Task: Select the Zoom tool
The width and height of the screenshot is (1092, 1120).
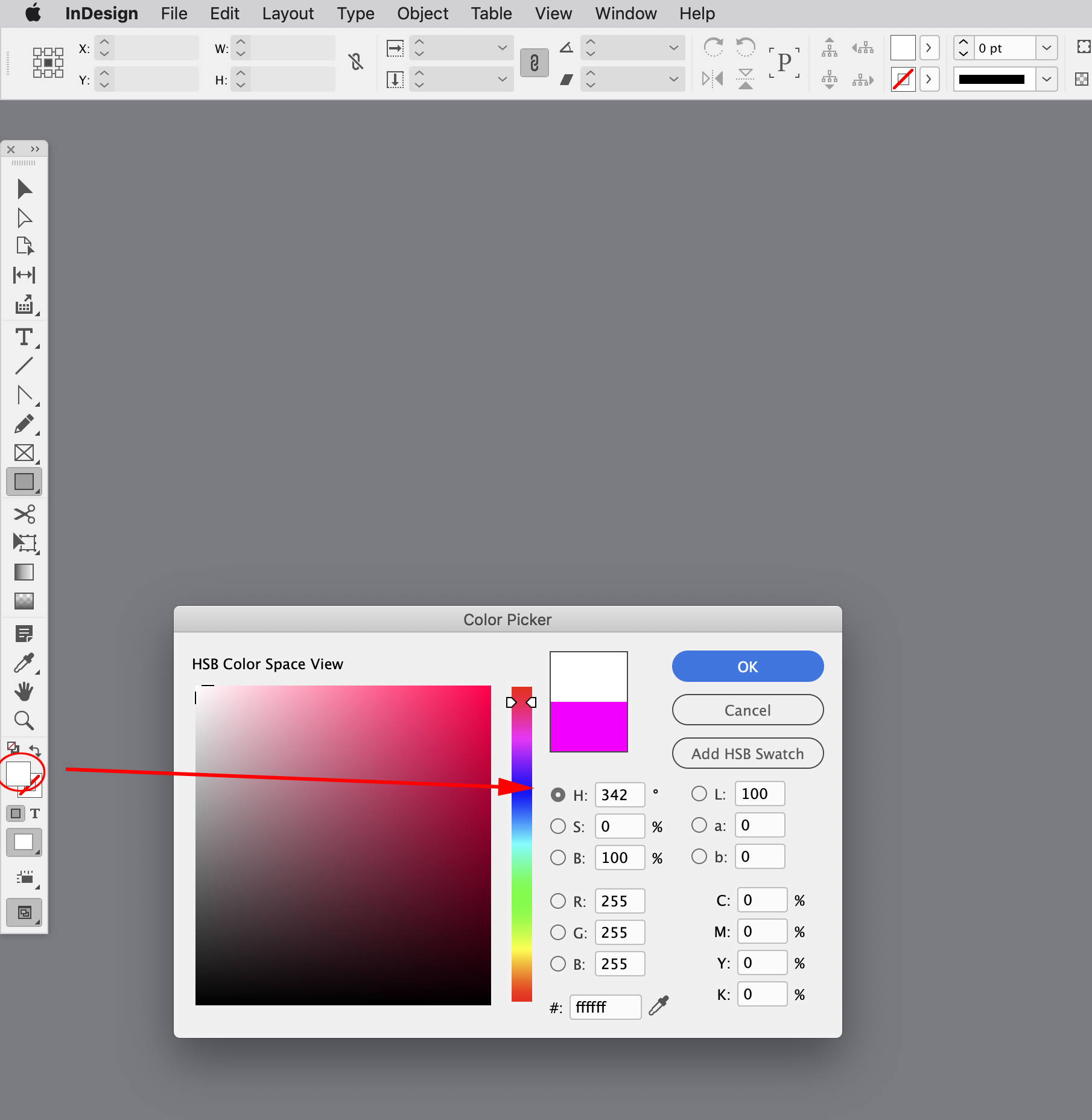Action: 24,720
